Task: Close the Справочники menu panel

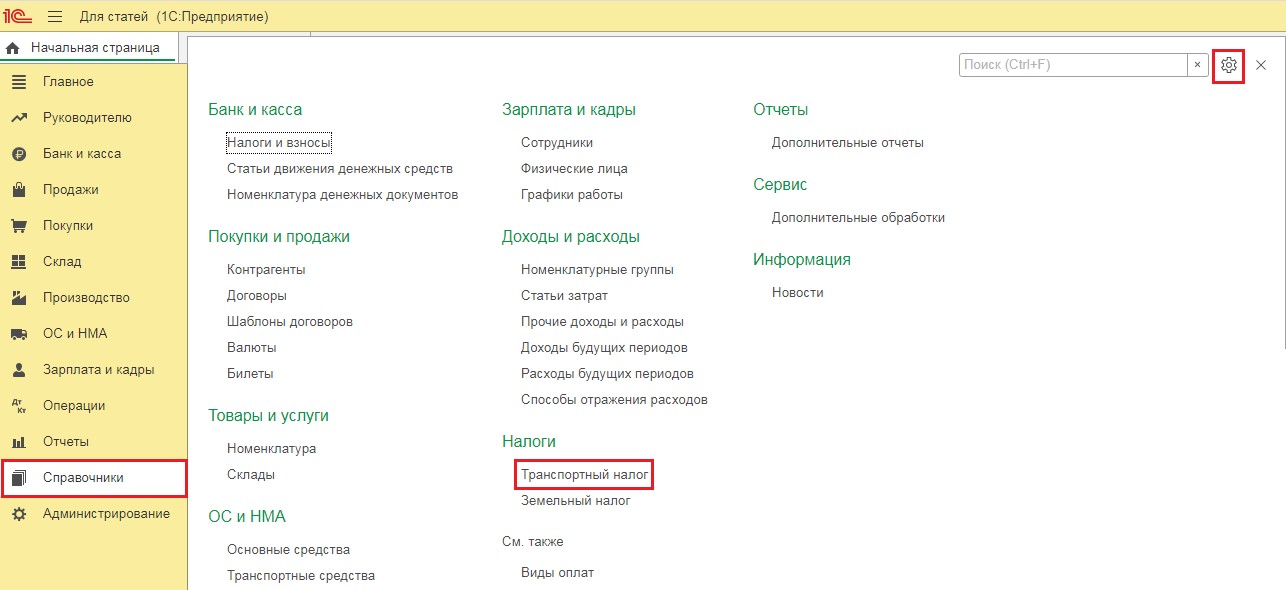Action: point(1261,65)
